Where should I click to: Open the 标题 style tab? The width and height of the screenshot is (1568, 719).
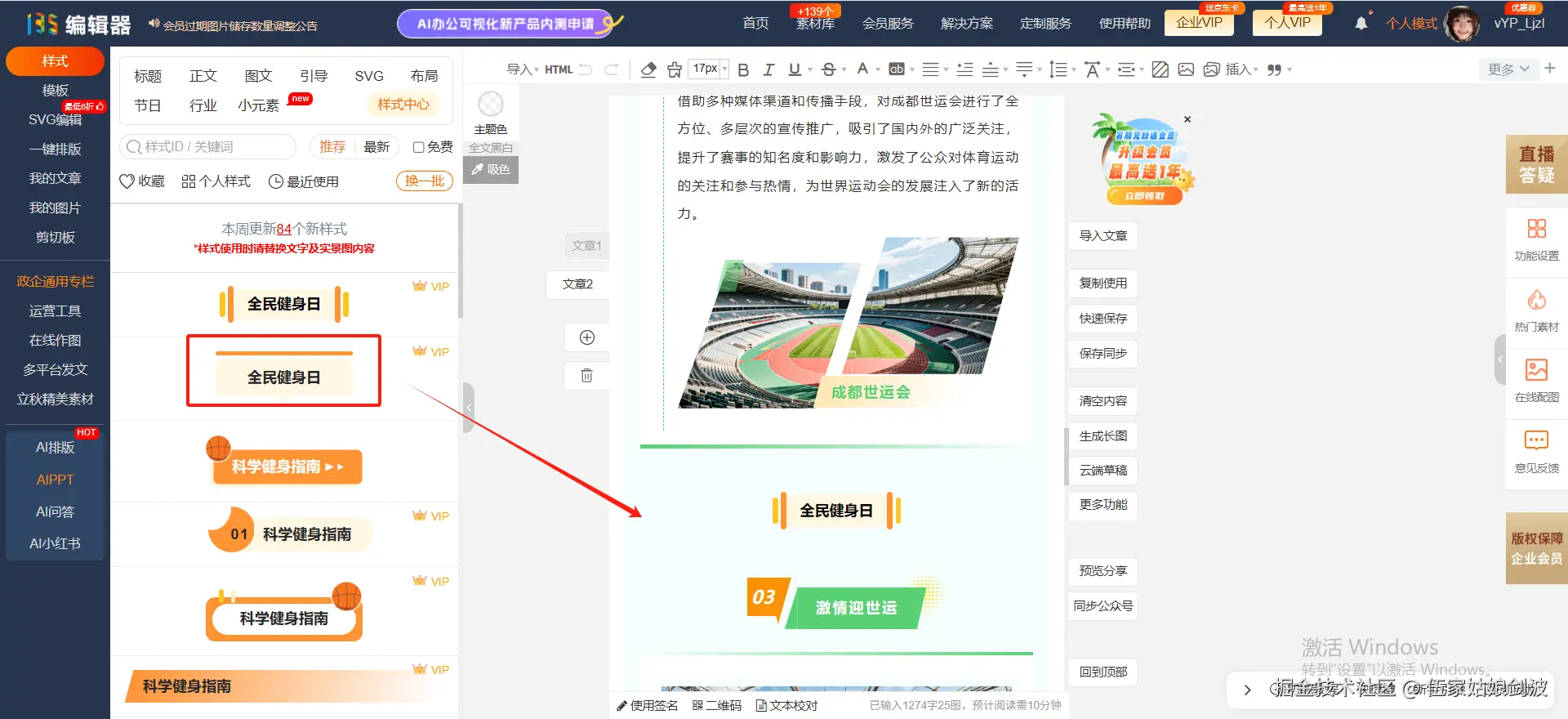(x=148, y=76)
